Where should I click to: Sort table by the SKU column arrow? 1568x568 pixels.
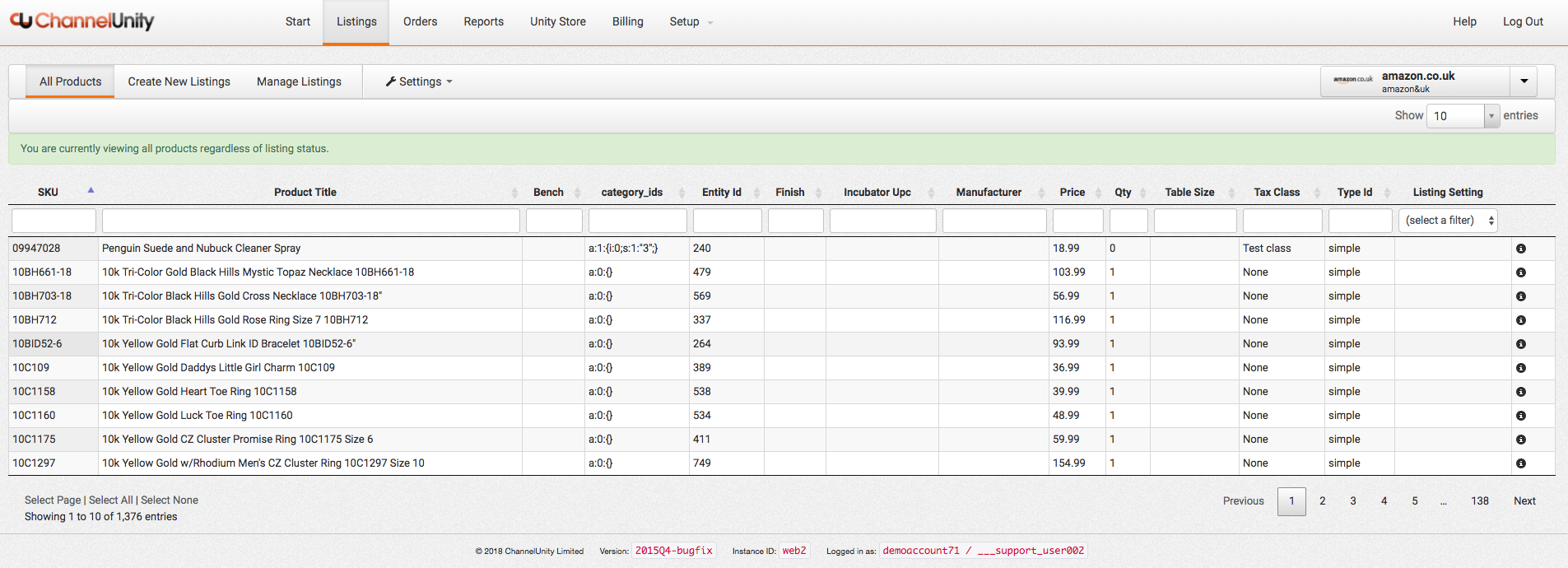pyautogui.click(x=91, y=191)
